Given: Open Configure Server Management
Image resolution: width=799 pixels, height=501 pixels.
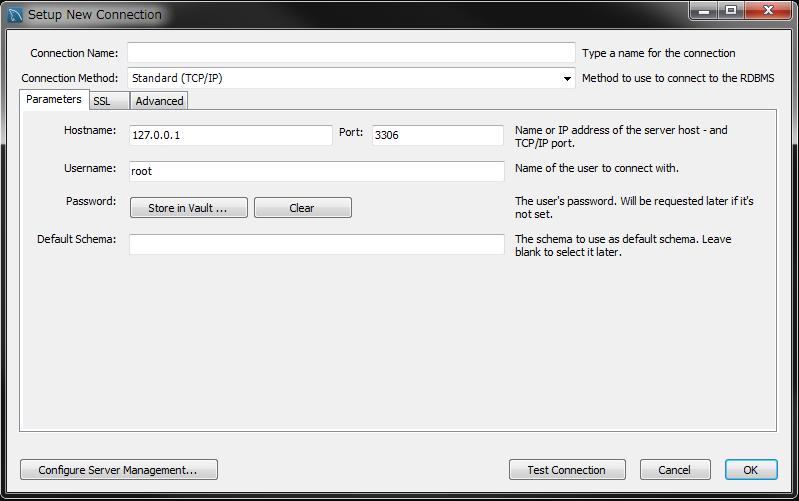Looking at the screenshot, I should [x=119, y=469].
